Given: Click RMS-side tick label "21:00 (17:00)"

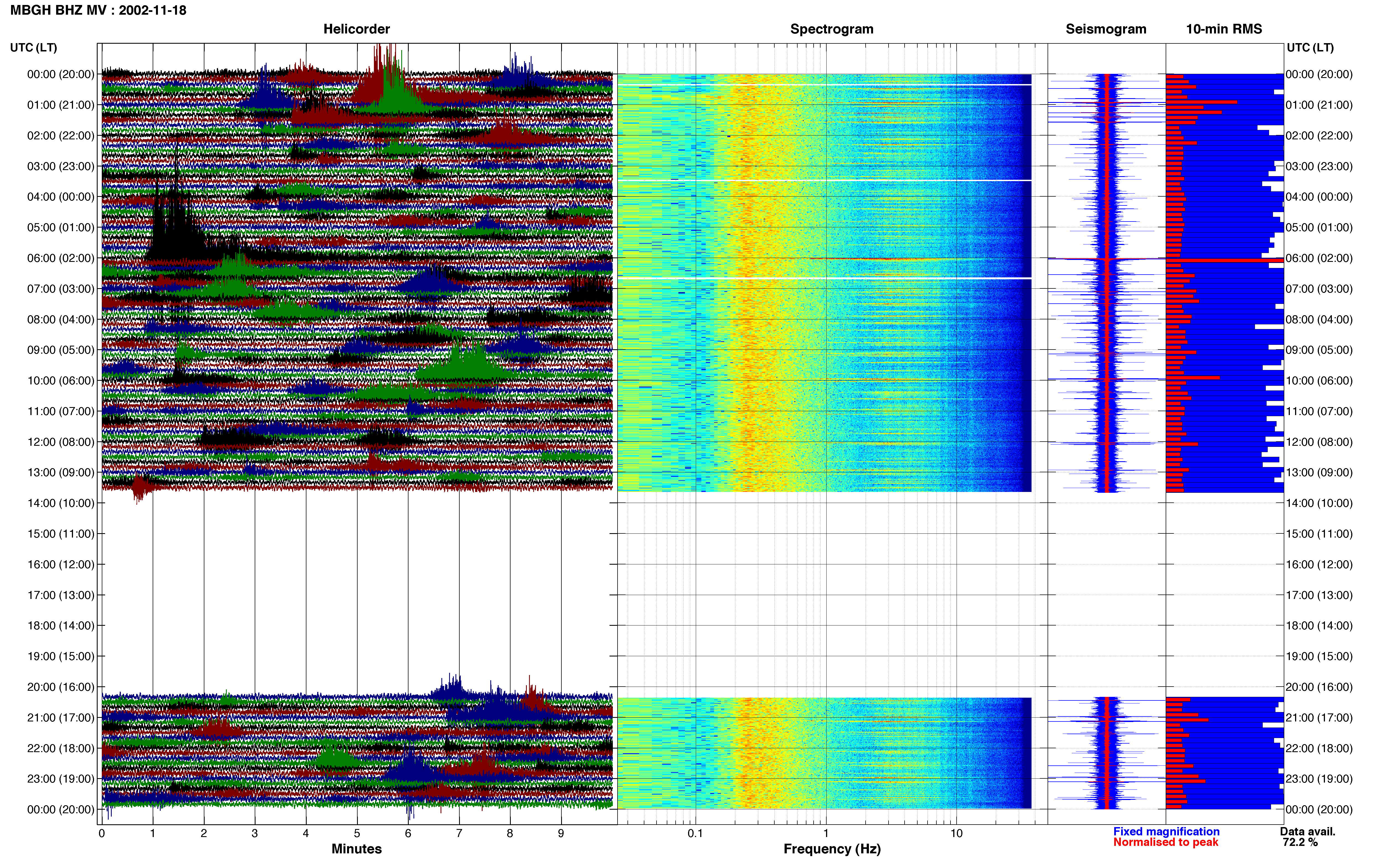Looking at the screenshot, I should pos(1319,718).
